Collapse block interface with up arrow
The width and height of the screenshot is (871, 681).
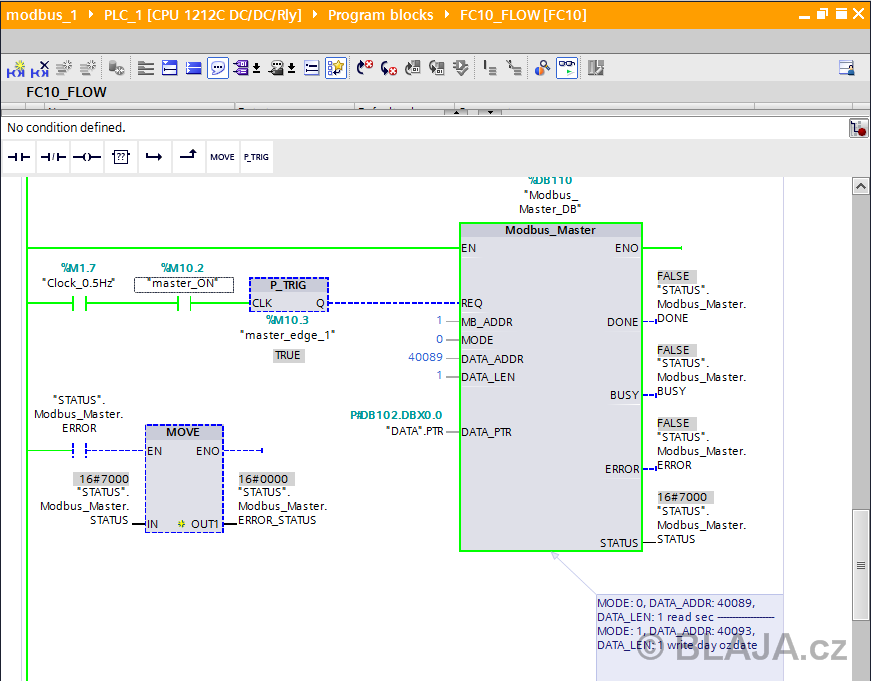457,112
